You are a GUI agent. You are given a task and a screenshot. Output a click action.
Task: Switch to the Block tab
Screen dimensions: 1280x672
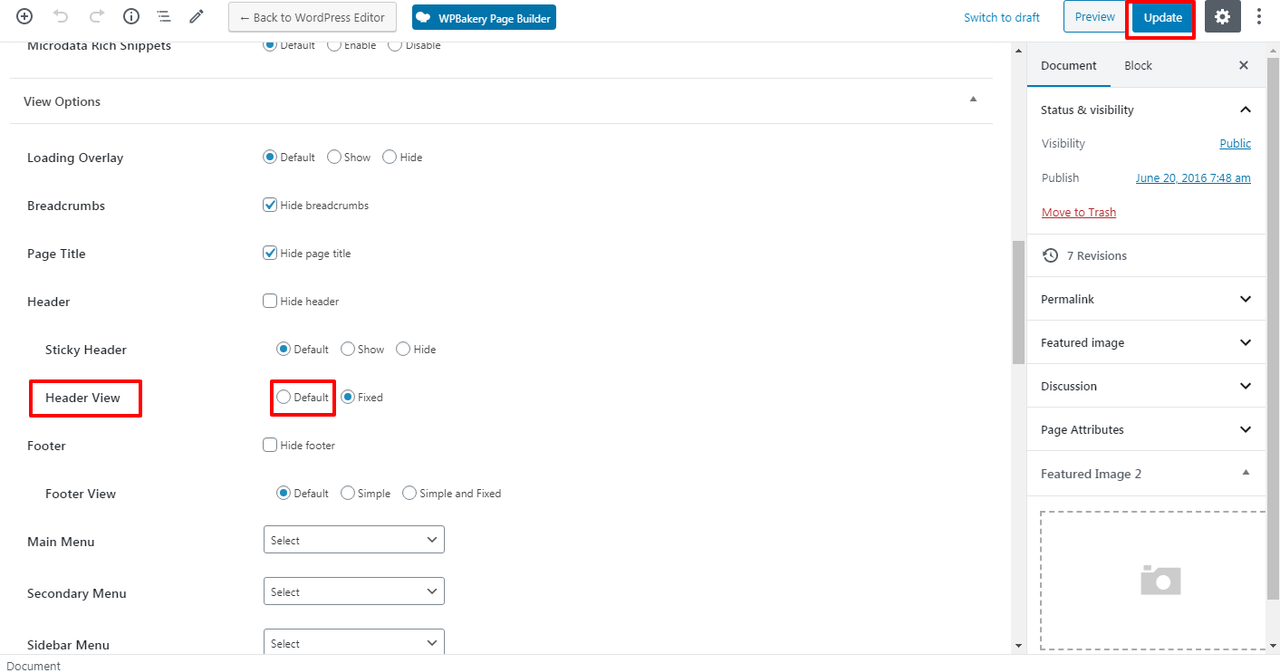[x=1138, y=66]
